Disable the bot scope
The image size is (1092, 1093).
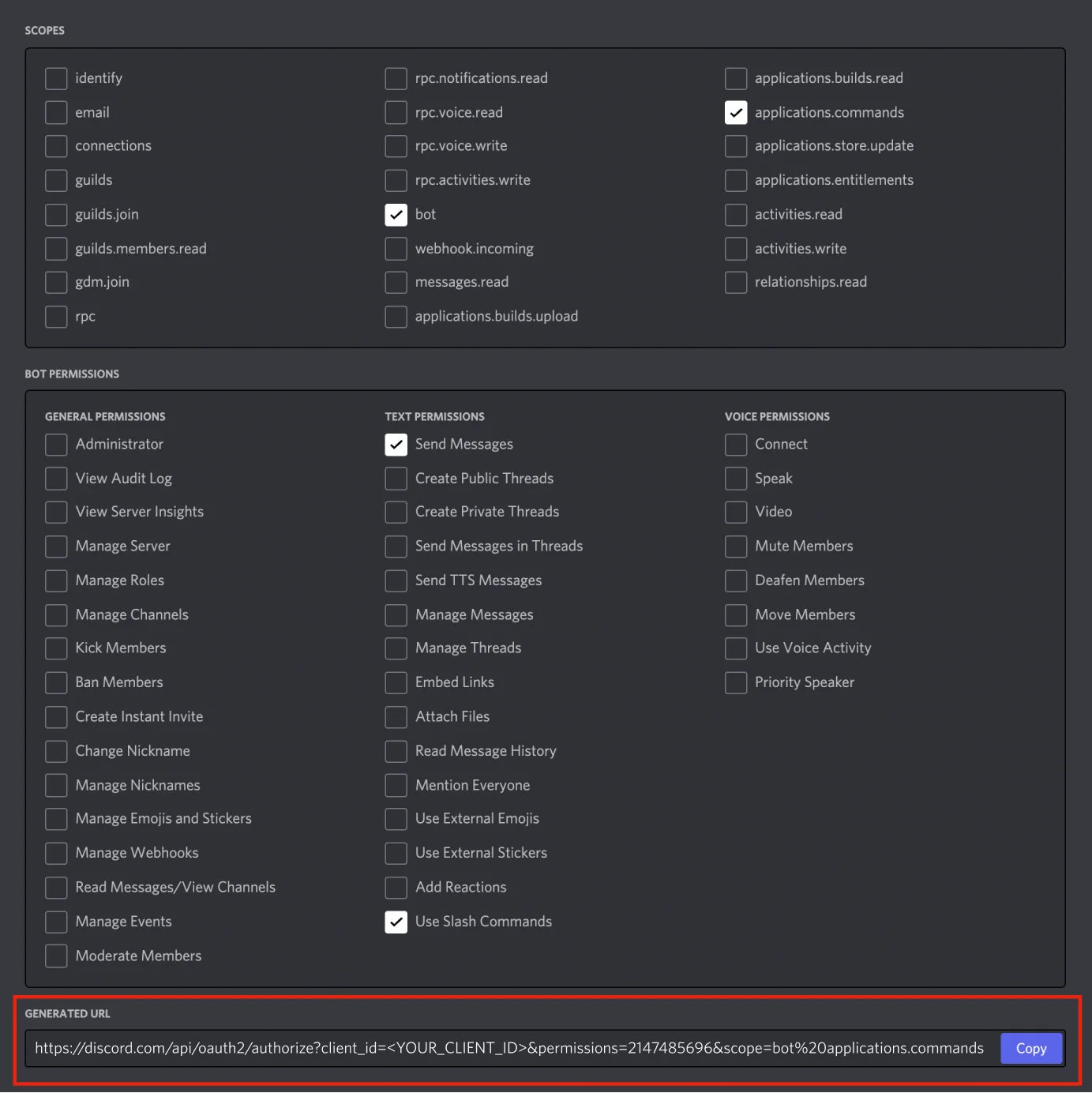pyautogui.click(x=396, y=214)
